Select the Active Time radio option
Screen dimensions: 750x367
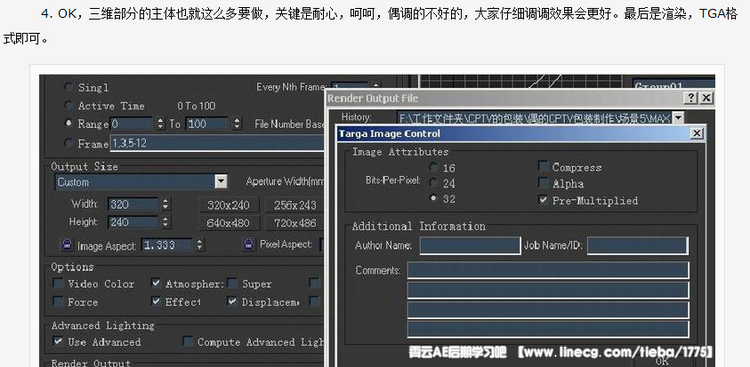point(68,105)
